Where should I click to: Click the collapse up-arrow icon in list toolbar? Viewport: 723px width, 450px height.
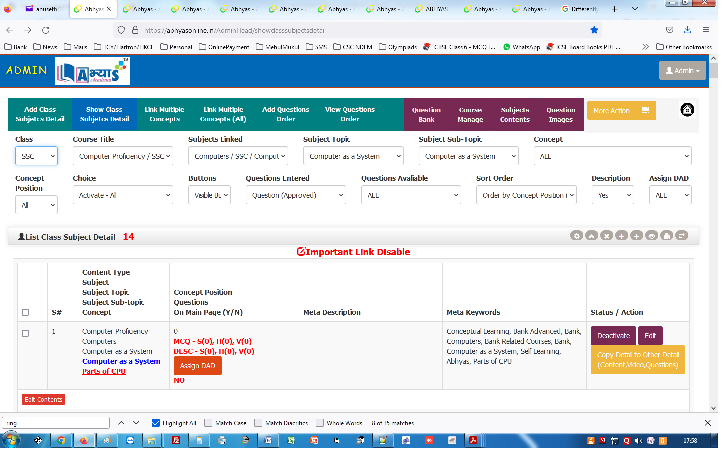(590, 236)
